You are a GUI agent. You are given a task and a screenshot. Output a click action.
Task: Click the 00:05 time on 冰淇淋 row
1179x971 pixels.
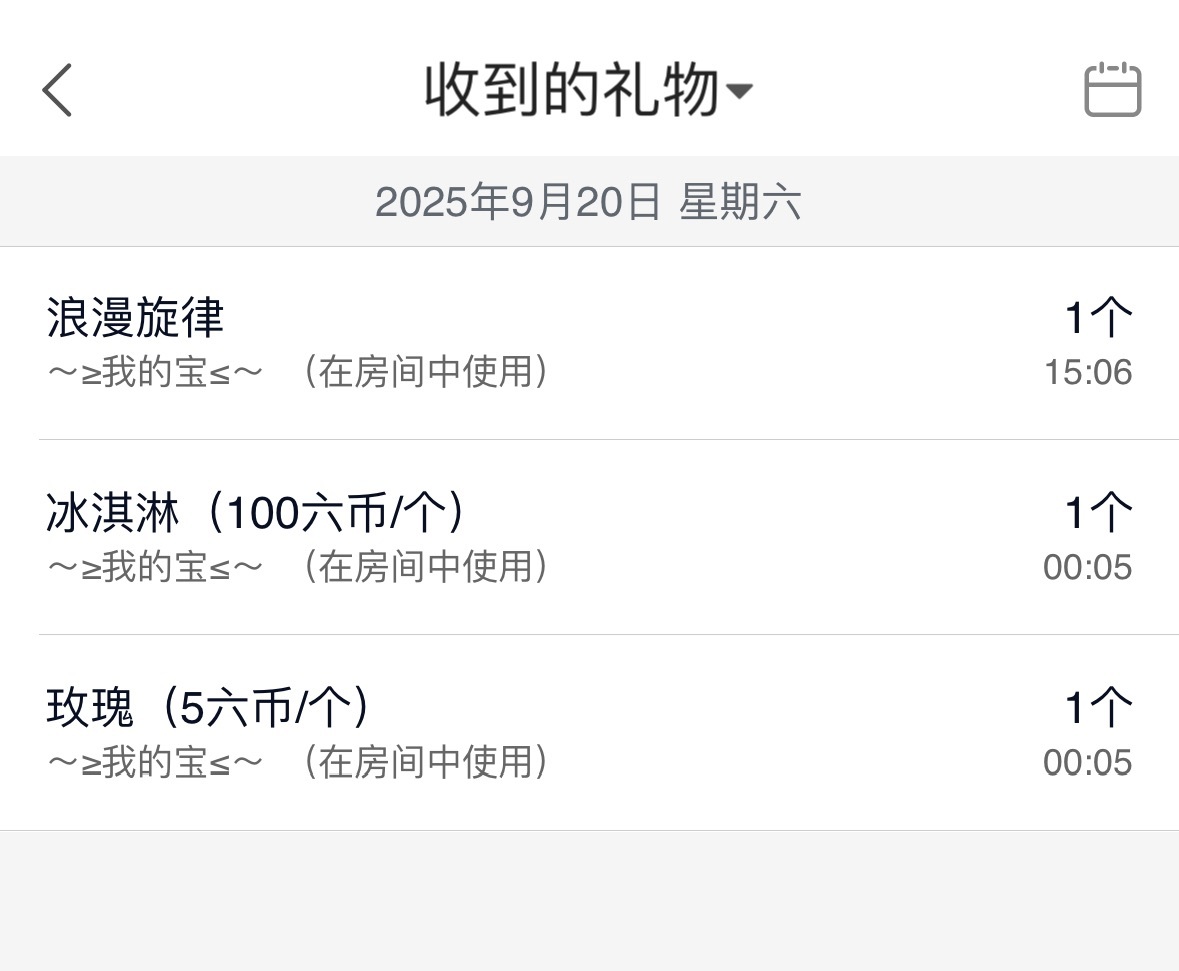1087,568
